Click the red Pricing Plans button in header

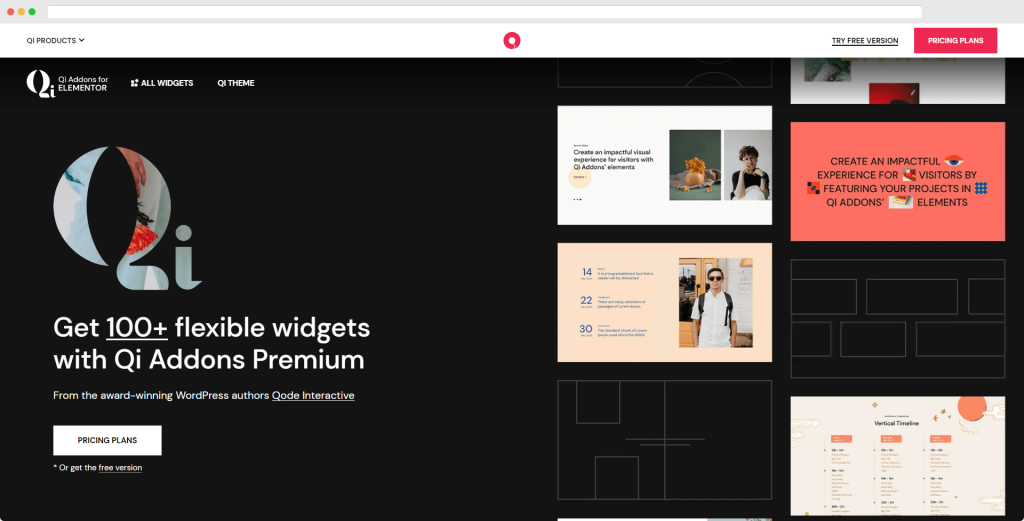tap(955, 40)
